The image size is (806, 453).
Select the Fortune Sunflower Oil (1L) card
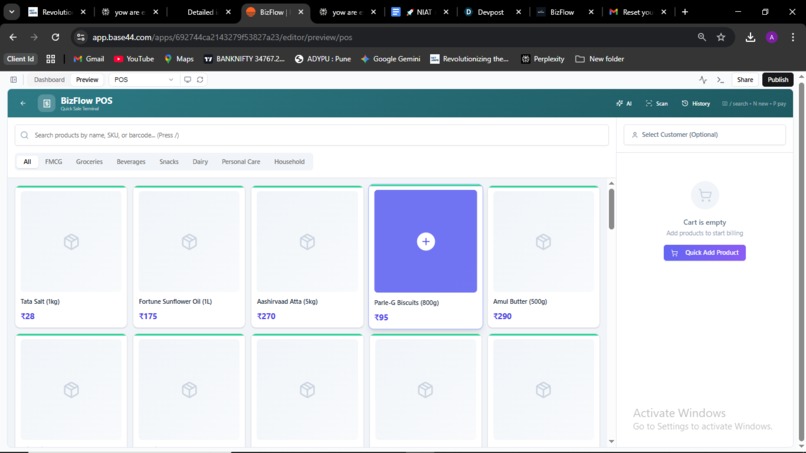(189, 257)
